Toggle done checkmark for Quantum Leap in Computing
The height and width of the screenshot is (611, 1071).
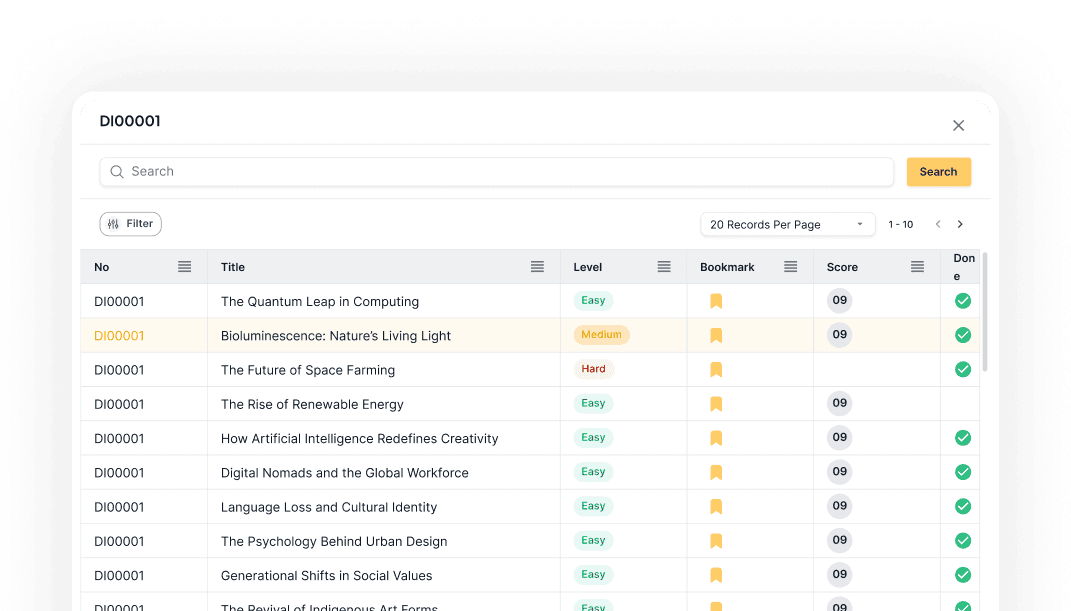pos(963,301)
